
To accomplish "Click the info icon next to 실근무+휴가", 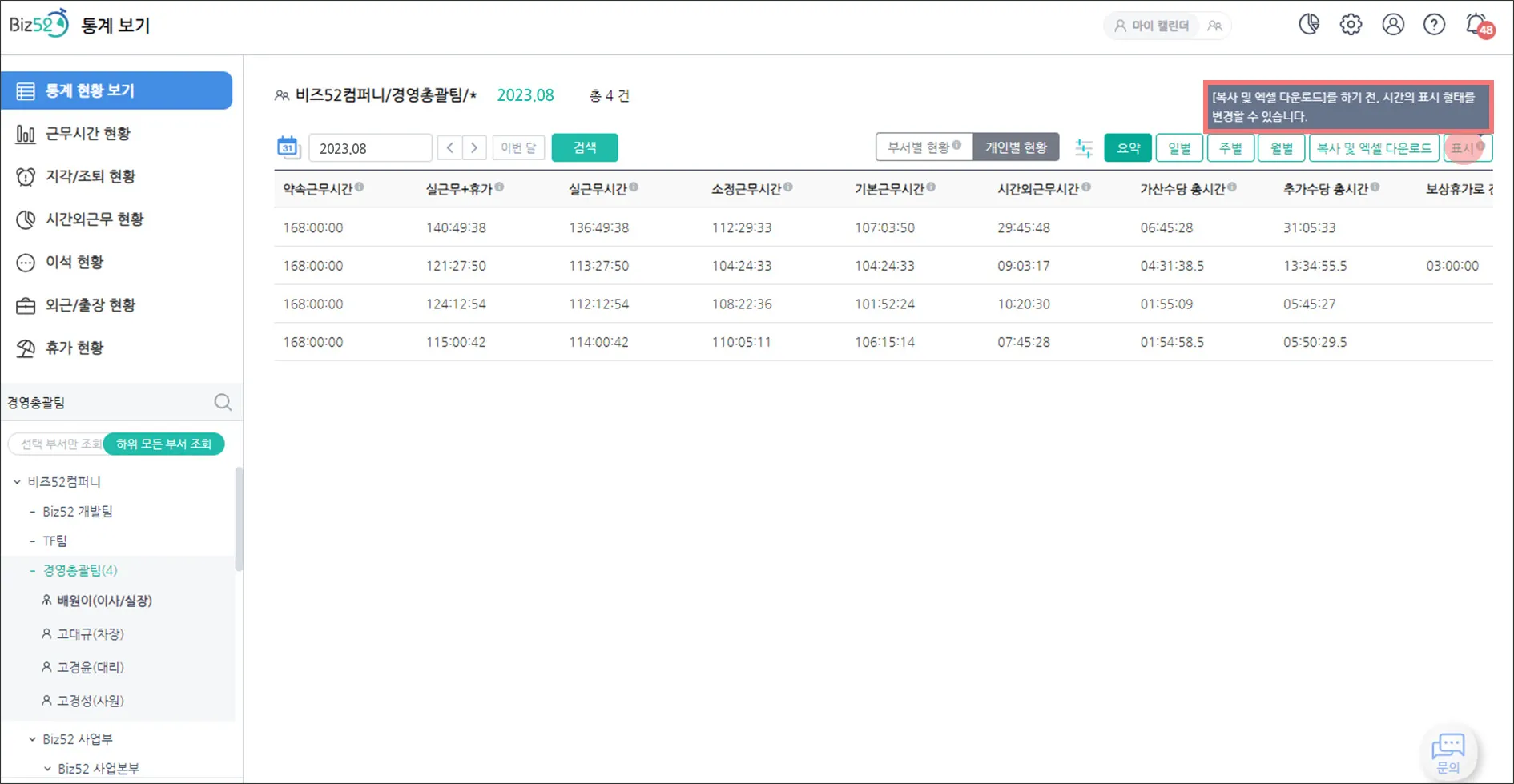I will [499, 187].
